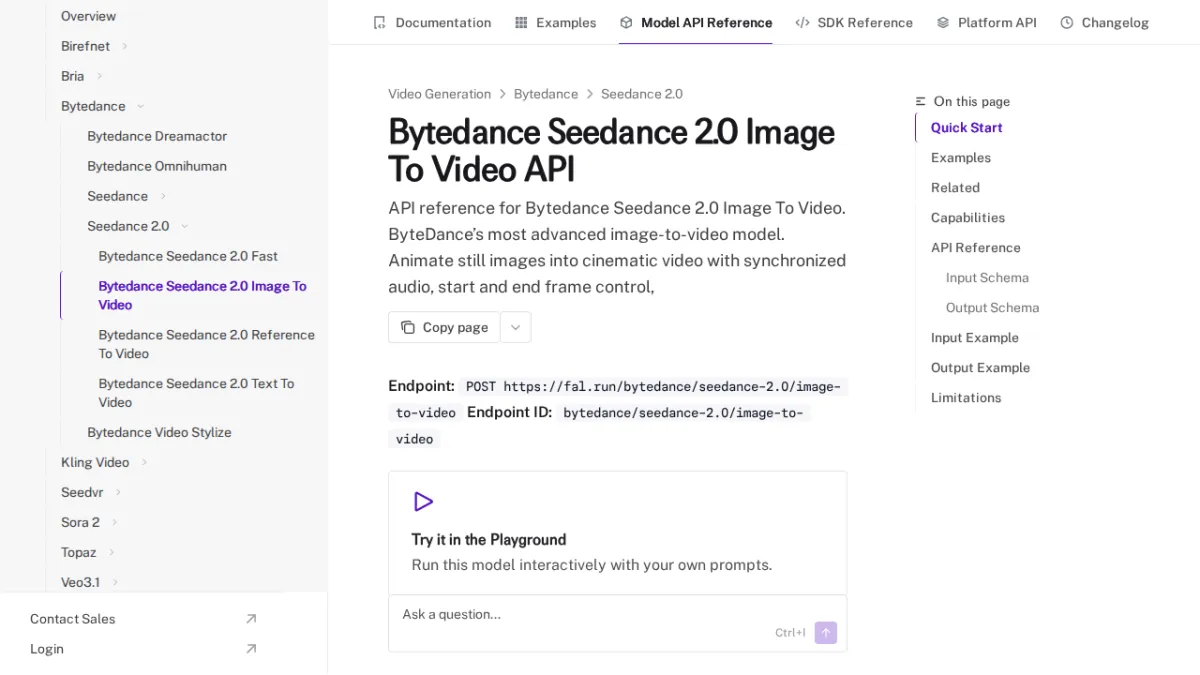The width and height of the screenshot is (1200, 675).
Task: Click the purple play icon in Playground card
Action: coord(423,502)
